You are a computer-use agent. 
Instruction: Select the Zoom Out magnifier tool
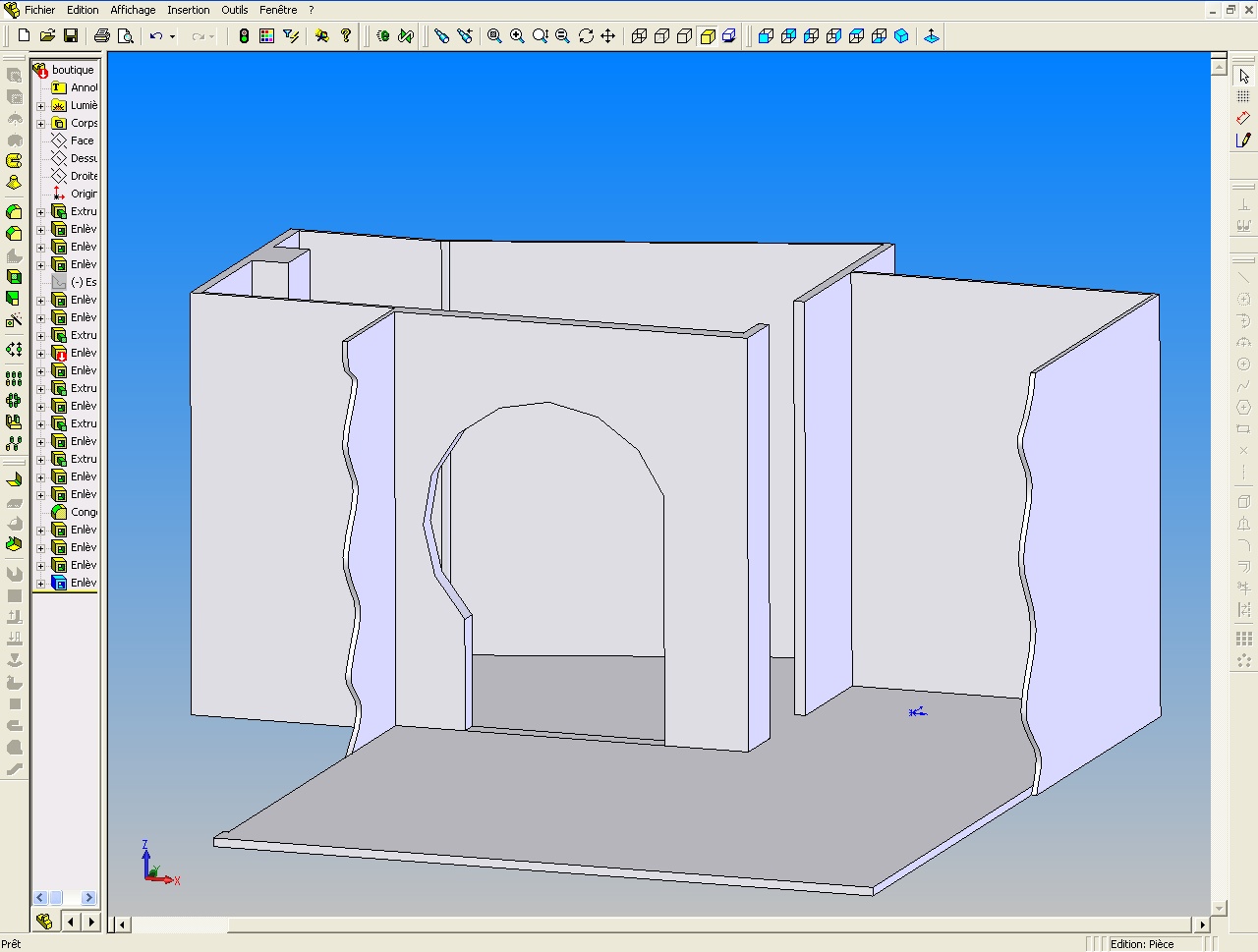(x=562, y=35)
